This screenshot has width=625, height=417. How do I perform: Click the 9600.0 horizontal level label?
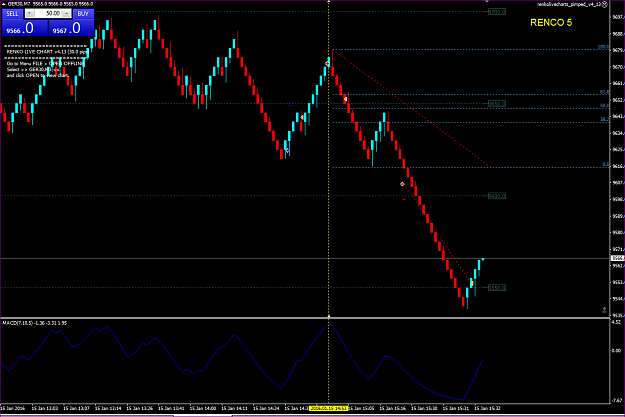click(497, 196)
